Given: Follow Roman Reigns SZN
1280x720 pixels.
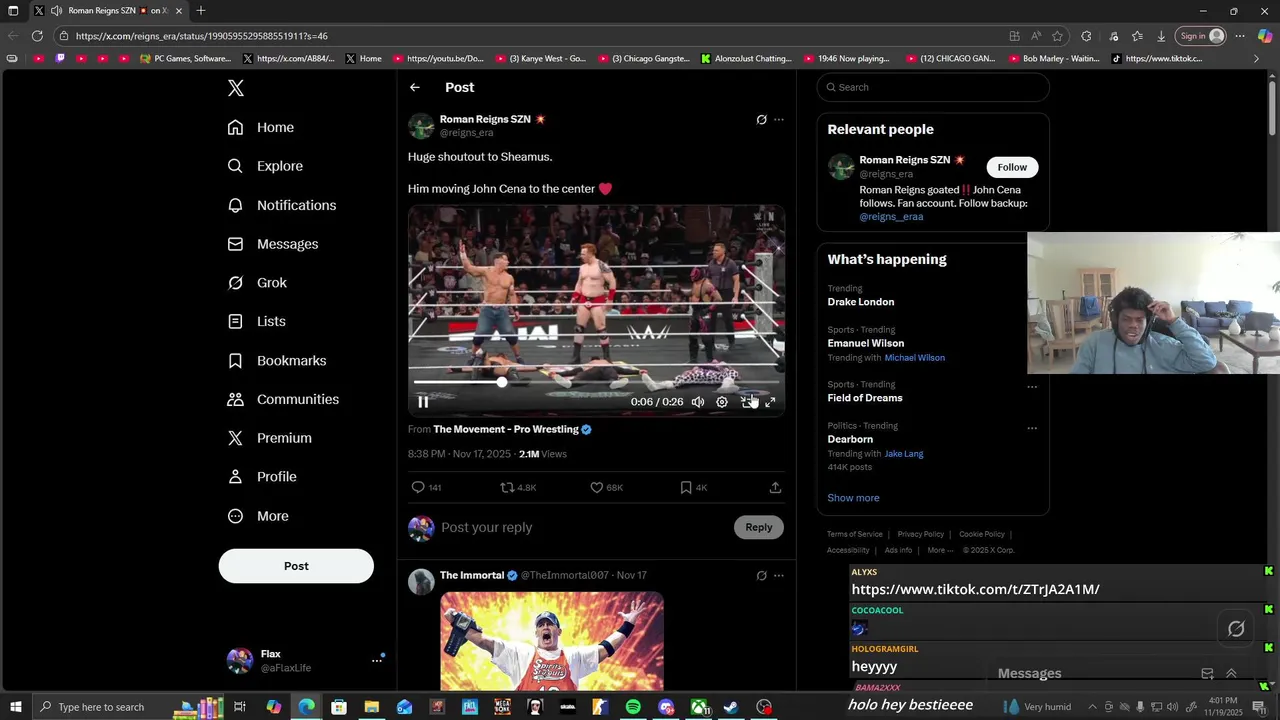Looking at the screenshot, I should pyautogui.click(x=1012, y=167).
